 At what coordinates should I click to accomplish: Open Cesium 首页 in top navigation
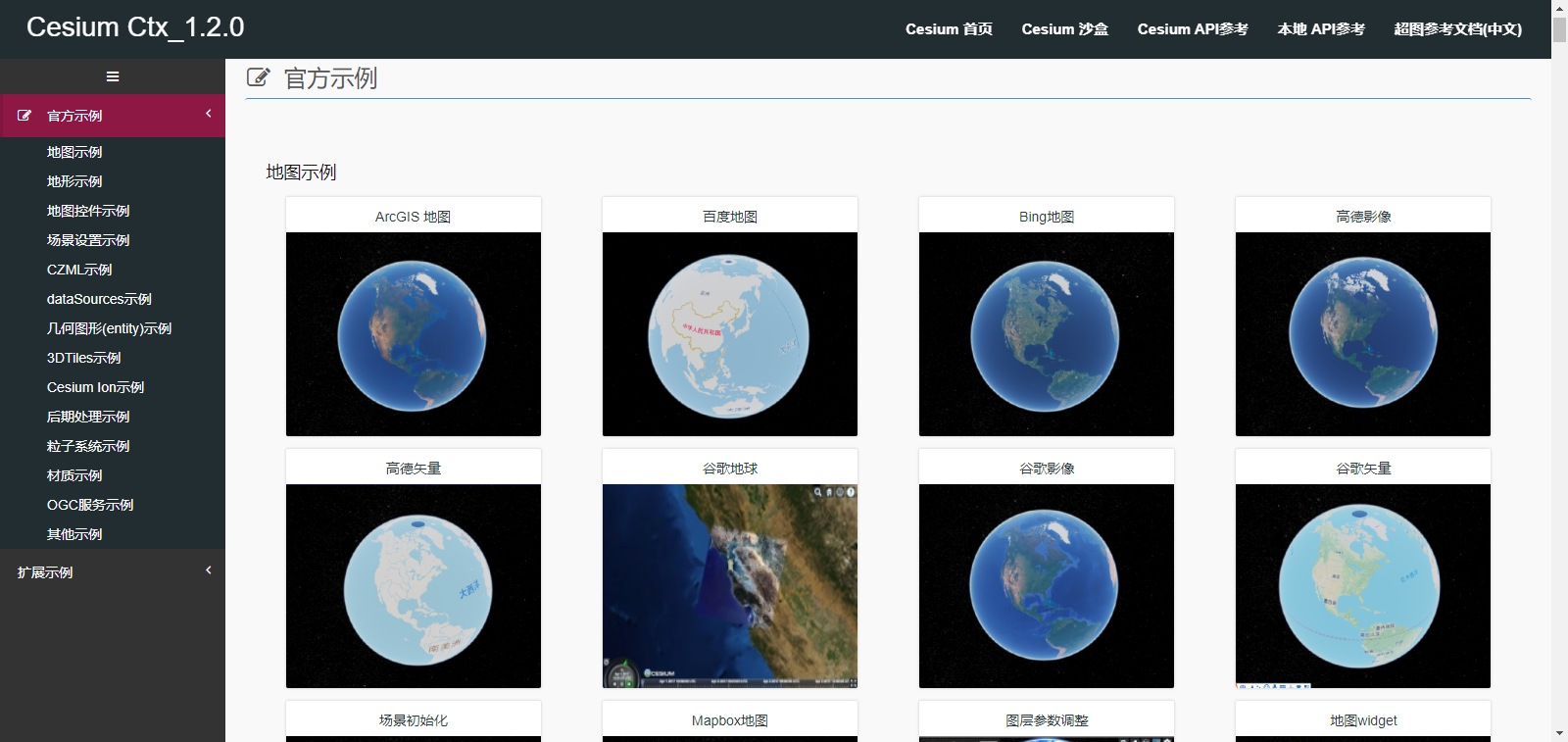tap(949, 29)
